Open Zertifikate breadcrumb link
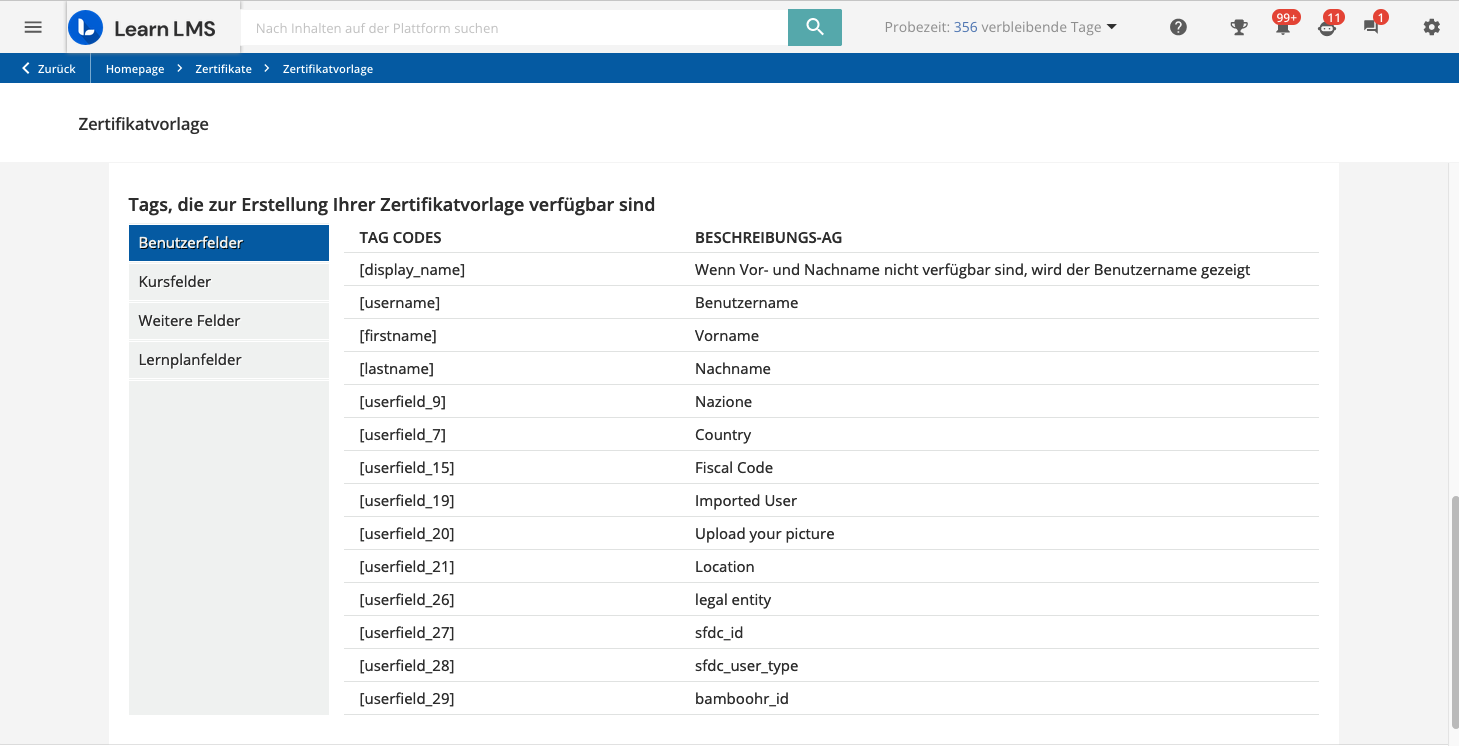The height and width of the screenshot is (746, 1459). click(x=223, y=69)
